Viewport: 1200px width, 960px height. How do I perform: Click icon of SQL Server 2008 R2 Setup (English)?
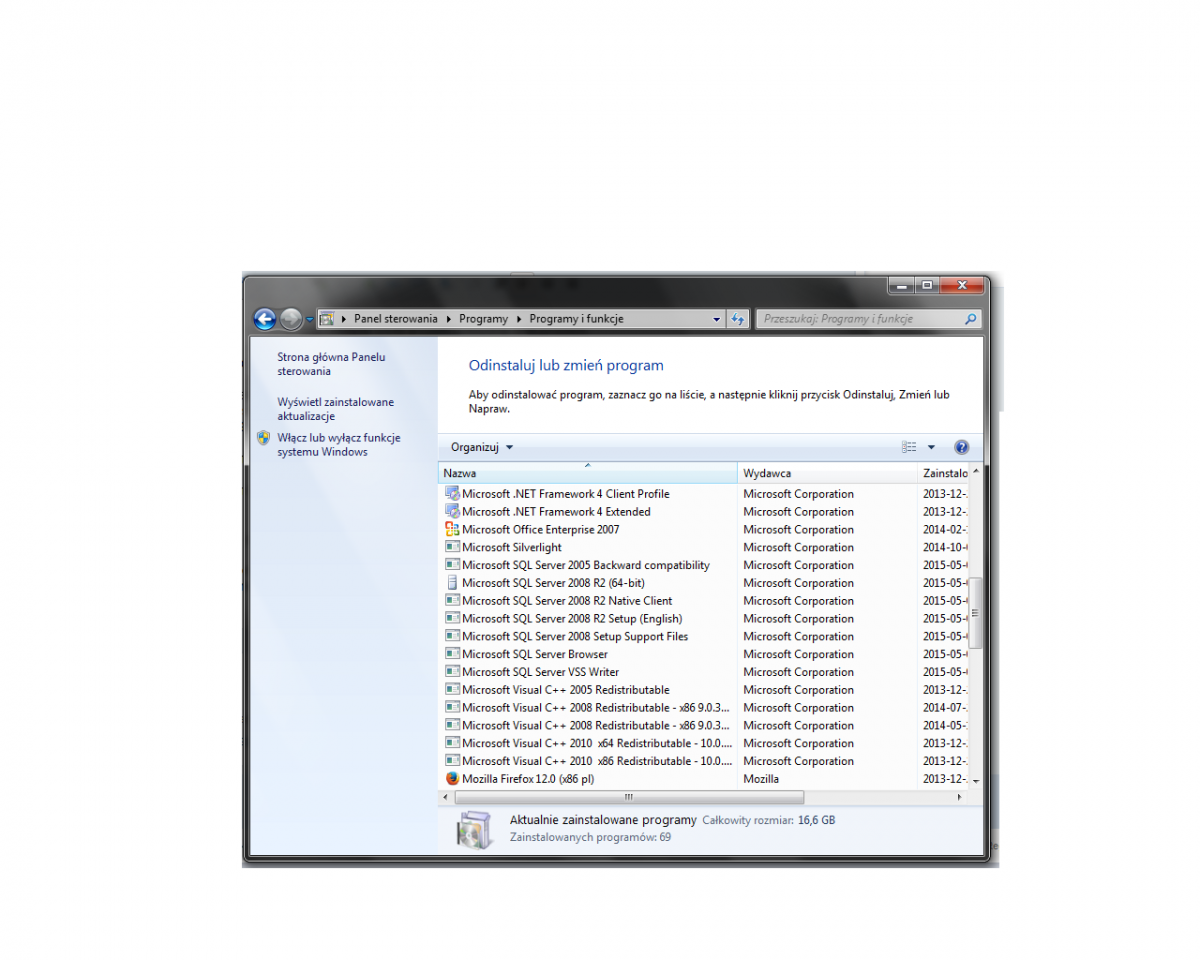[452, 618]
